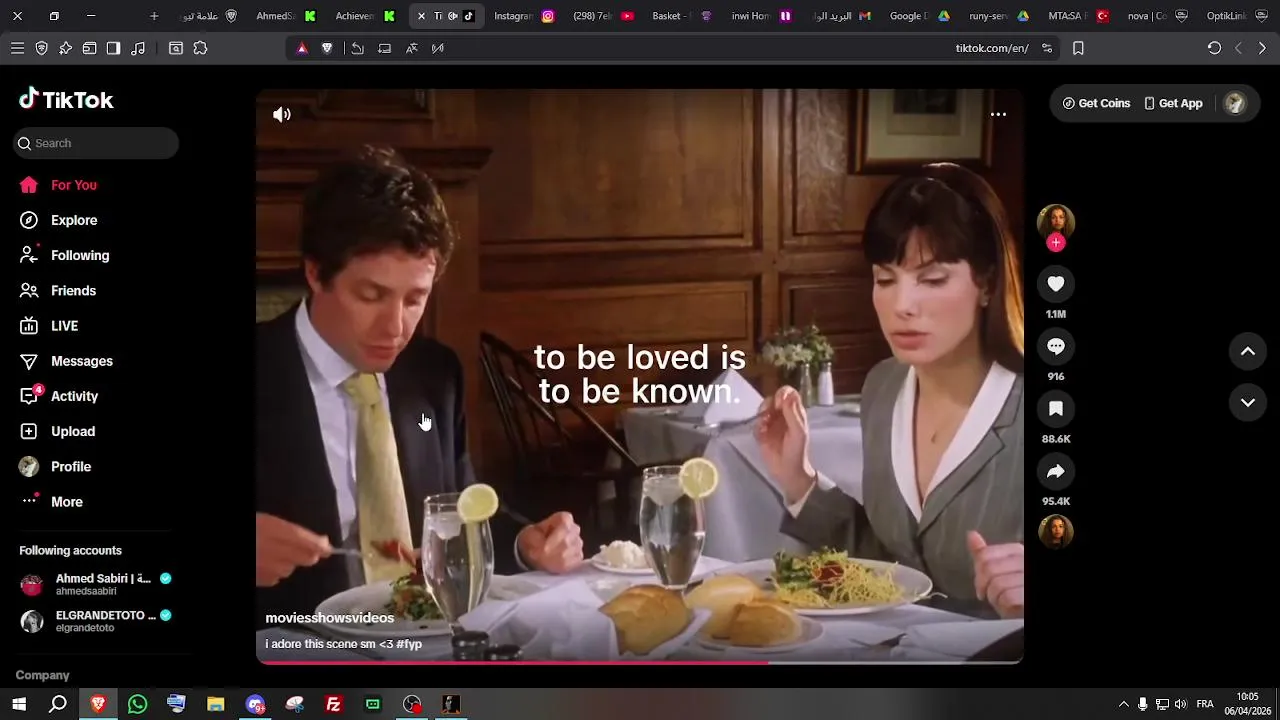This screenshot has height=720, width=1280.
Task: Open the browser extensions puzzle icon
Action: pyautogui.click(x=200, y=48)
